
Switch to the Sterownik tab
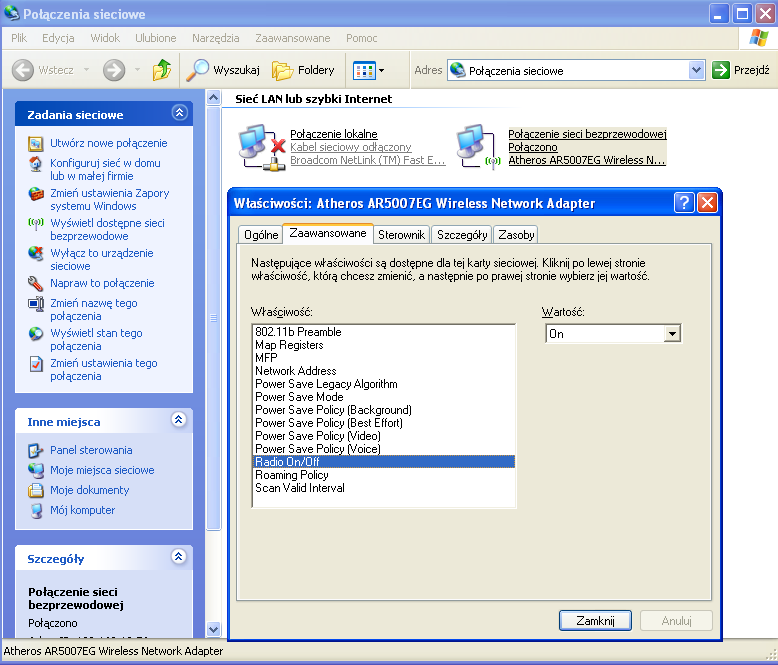pos(401,235)
